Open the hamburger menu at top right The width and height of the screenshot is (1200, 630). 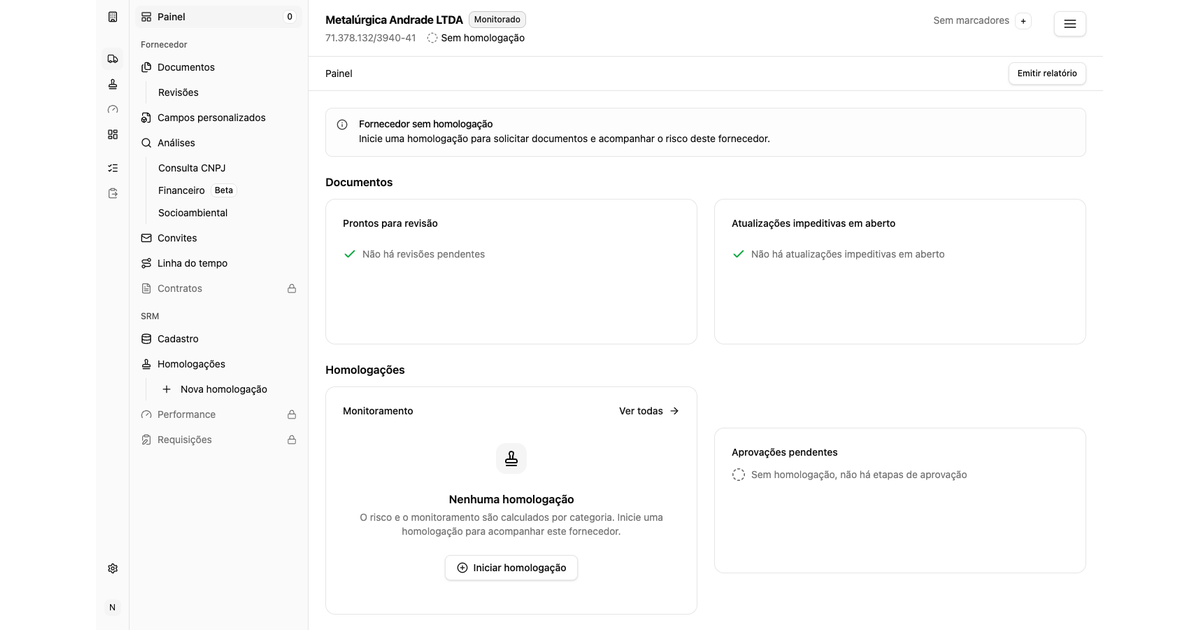coord(1070,24)
